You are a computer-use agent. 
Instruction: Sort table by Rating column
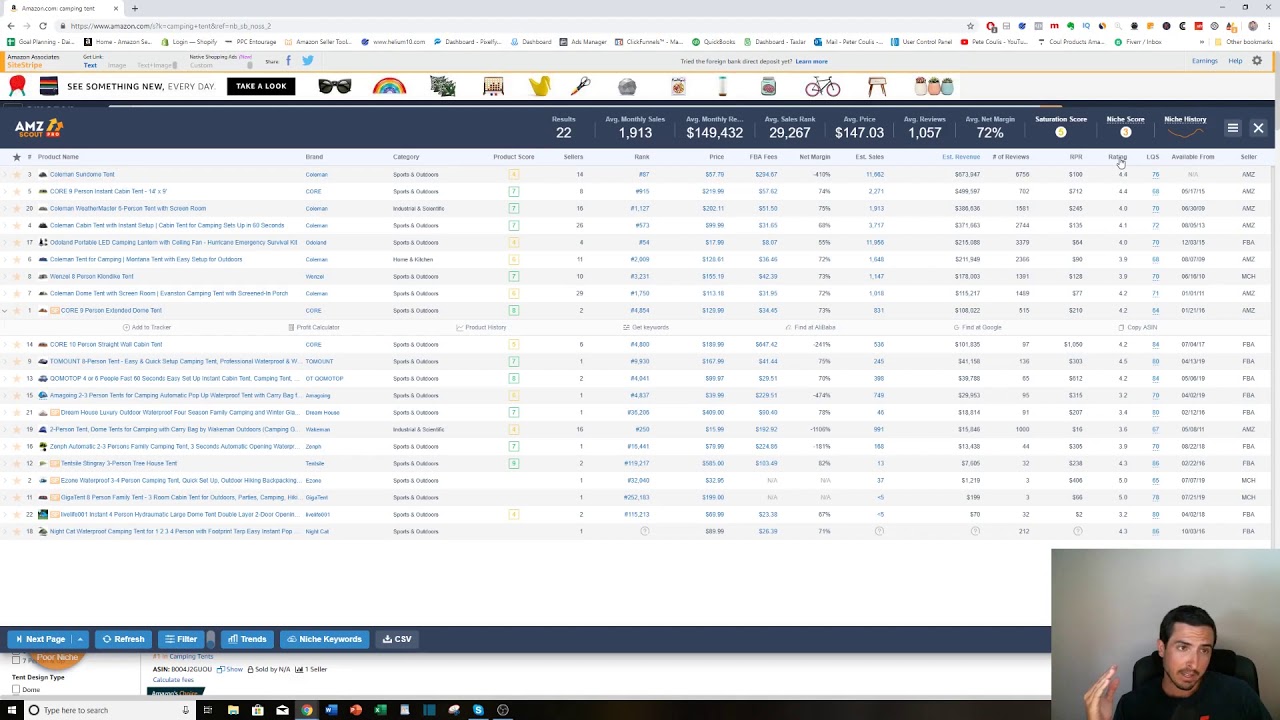click(x=1117, y=157)
